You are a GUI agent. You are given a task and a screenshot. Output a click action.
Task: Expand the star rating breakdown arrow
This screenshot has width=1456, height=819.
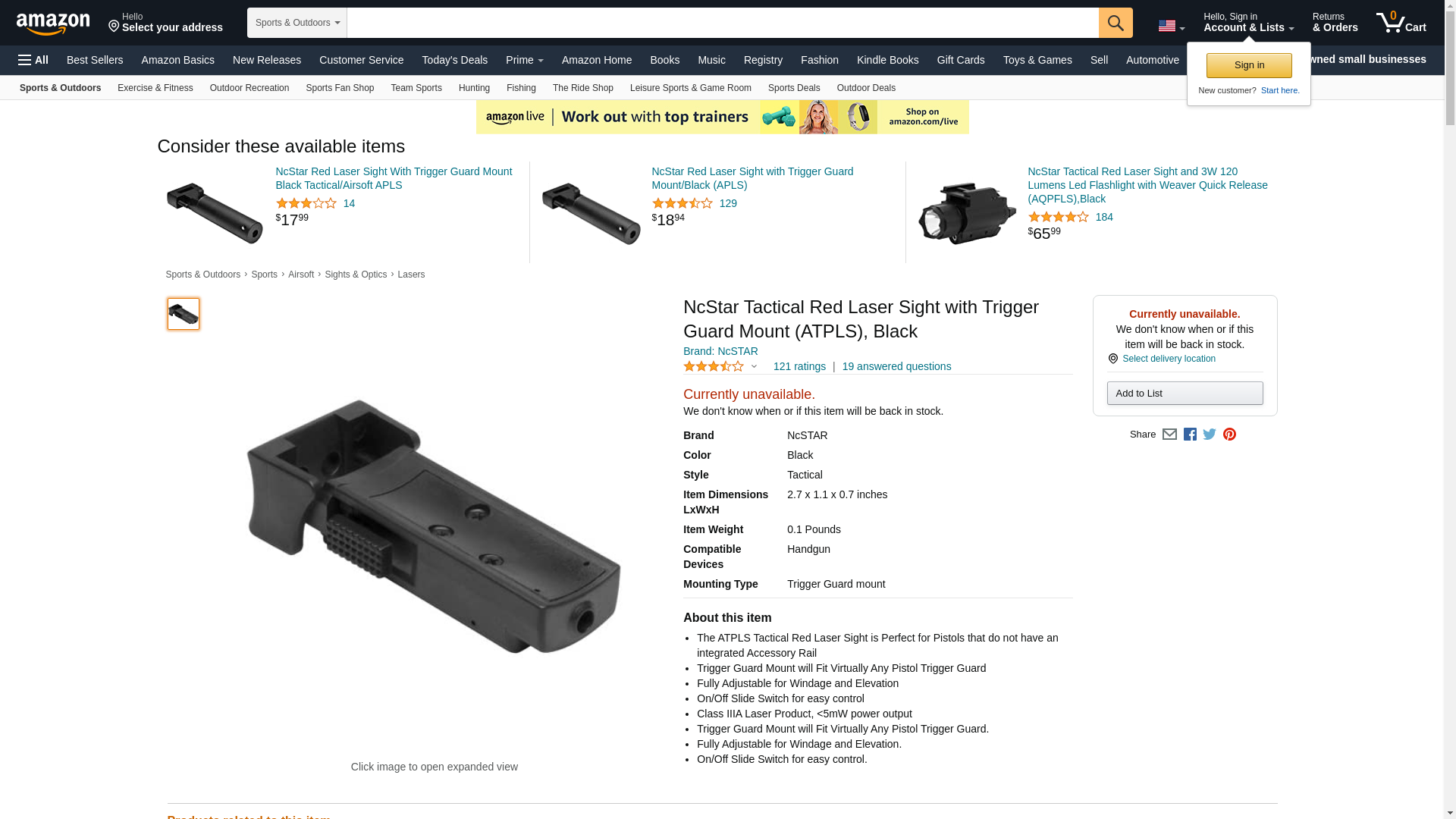754,367
